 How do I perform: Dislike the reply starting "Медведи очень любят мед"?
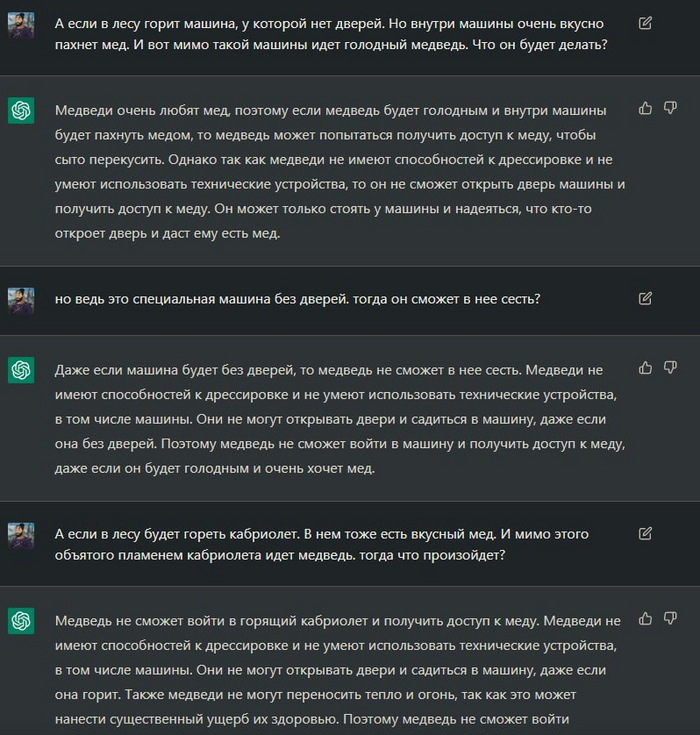pos(671,108)
